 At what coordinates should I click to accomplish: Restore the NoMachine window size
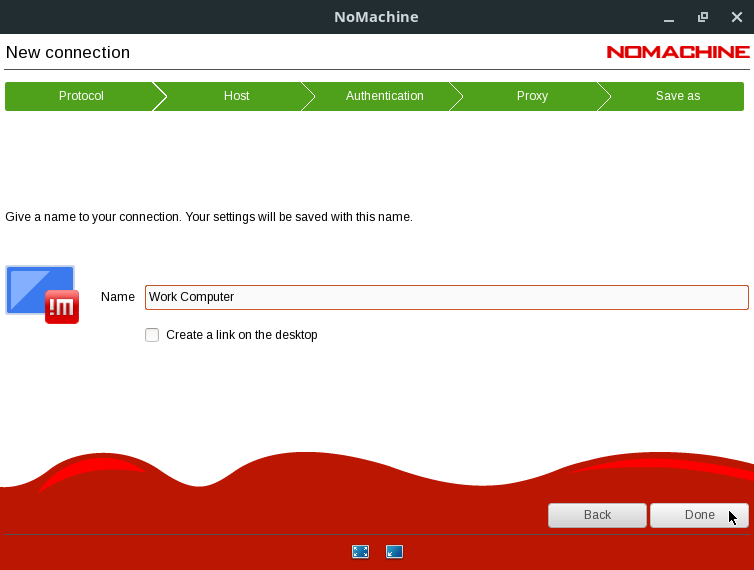tap(703, 17)
